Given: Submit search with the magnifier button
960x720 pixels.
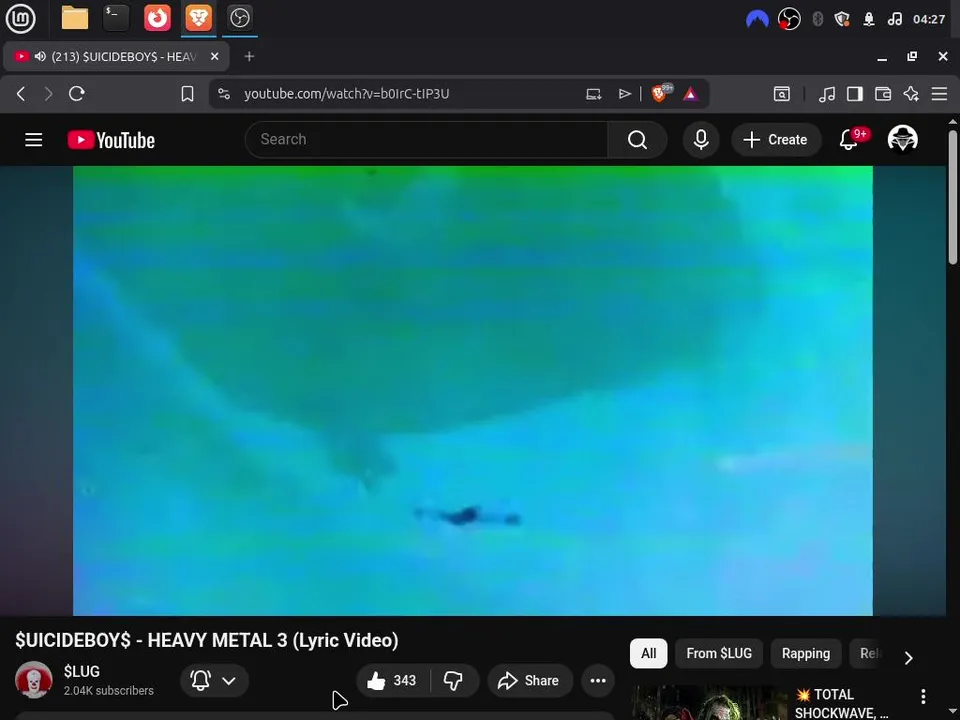Looking at the screenshot, I should (x=637, y=140).
